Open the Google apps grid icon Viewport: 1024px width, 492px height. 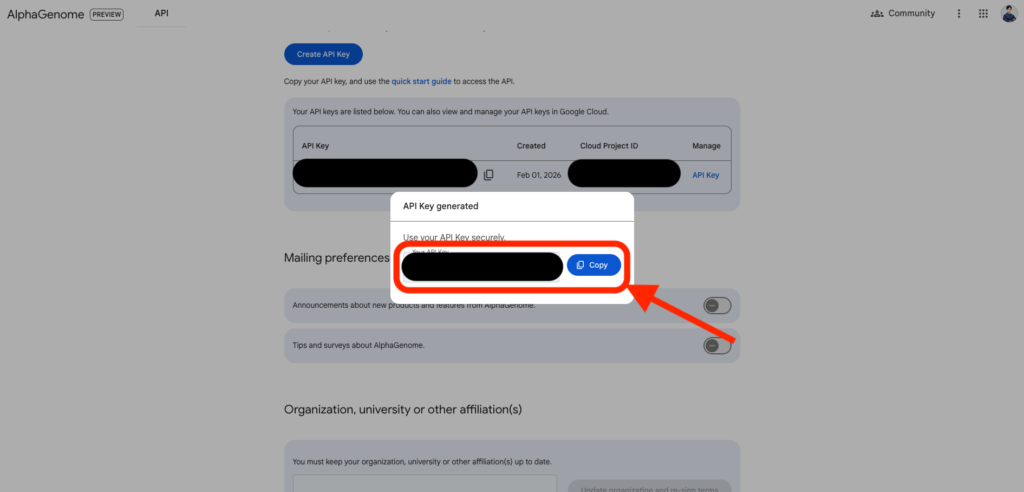(983, 14)
